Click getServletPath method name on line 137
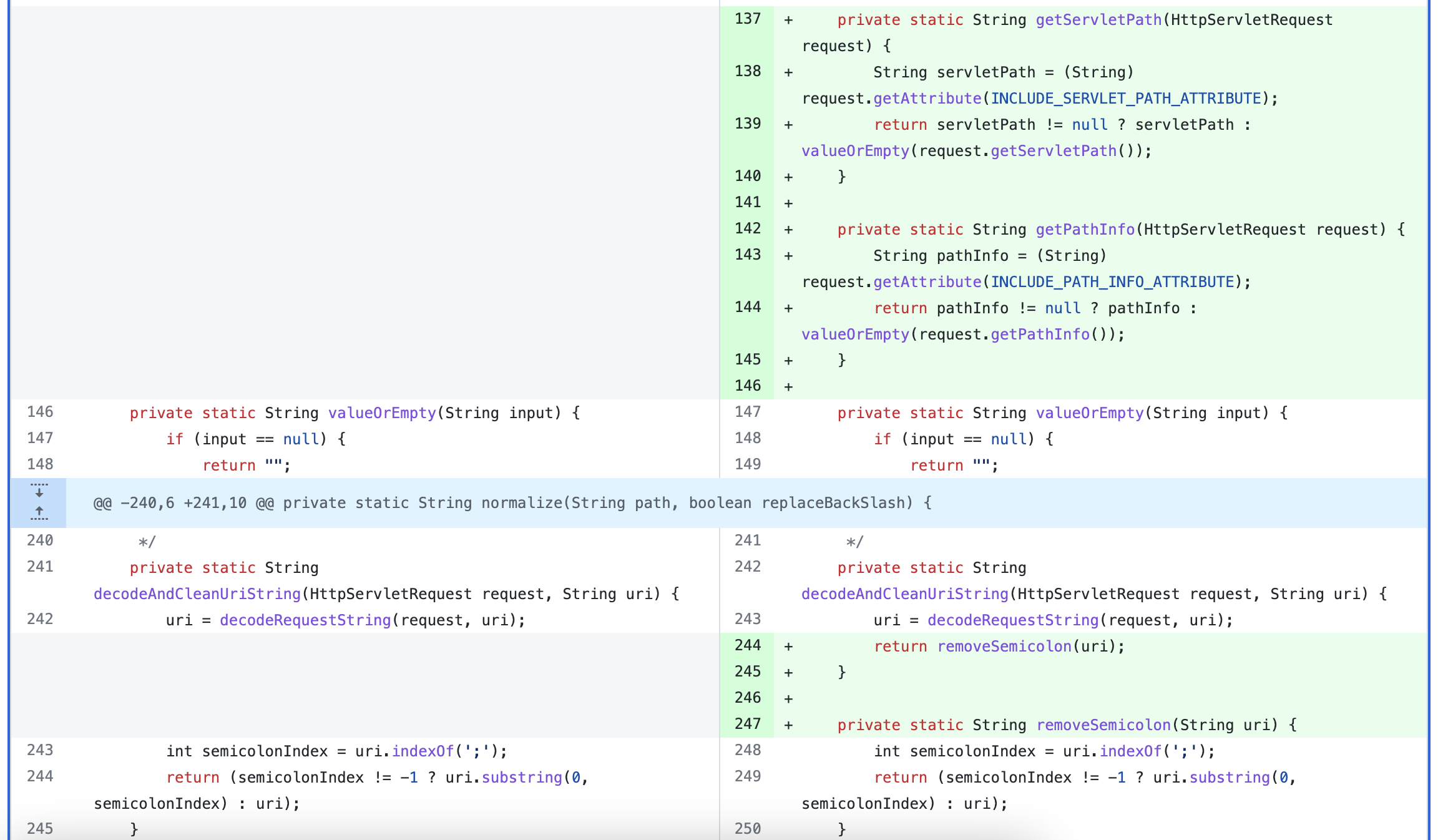This screenshot has height=840, width=1438. point(1098,20)
